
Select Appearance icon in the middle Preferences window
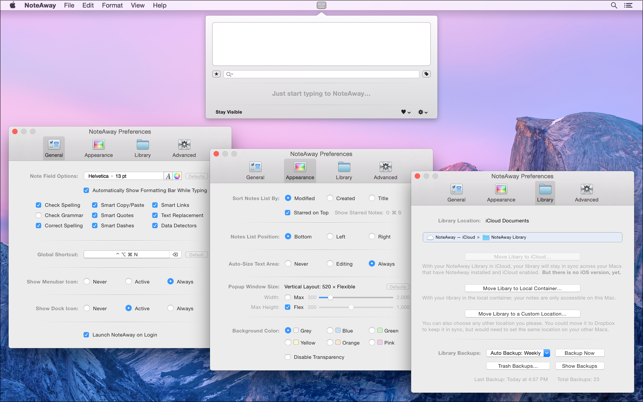click(x=300, y=170)
